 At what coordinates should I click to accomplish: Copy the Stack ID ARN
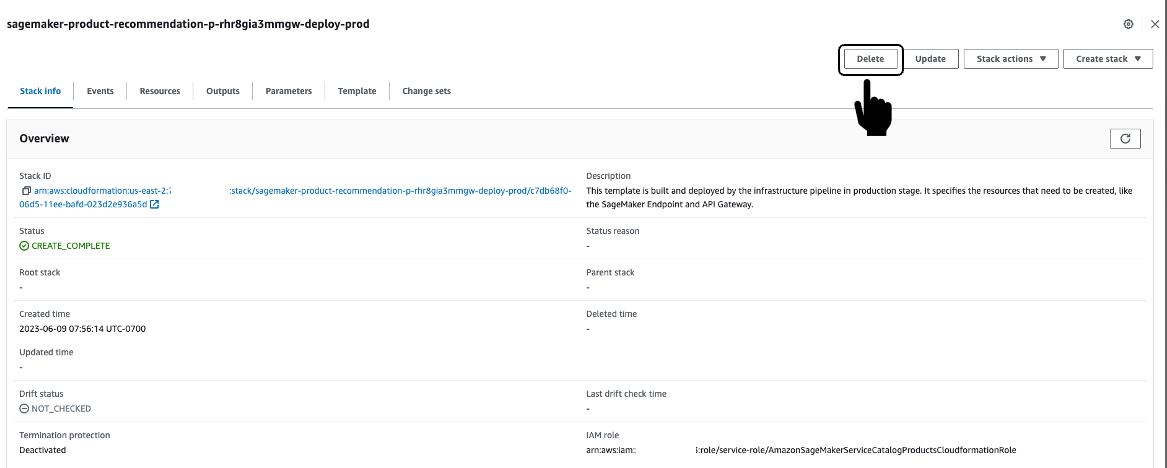(x=27, y=191)
